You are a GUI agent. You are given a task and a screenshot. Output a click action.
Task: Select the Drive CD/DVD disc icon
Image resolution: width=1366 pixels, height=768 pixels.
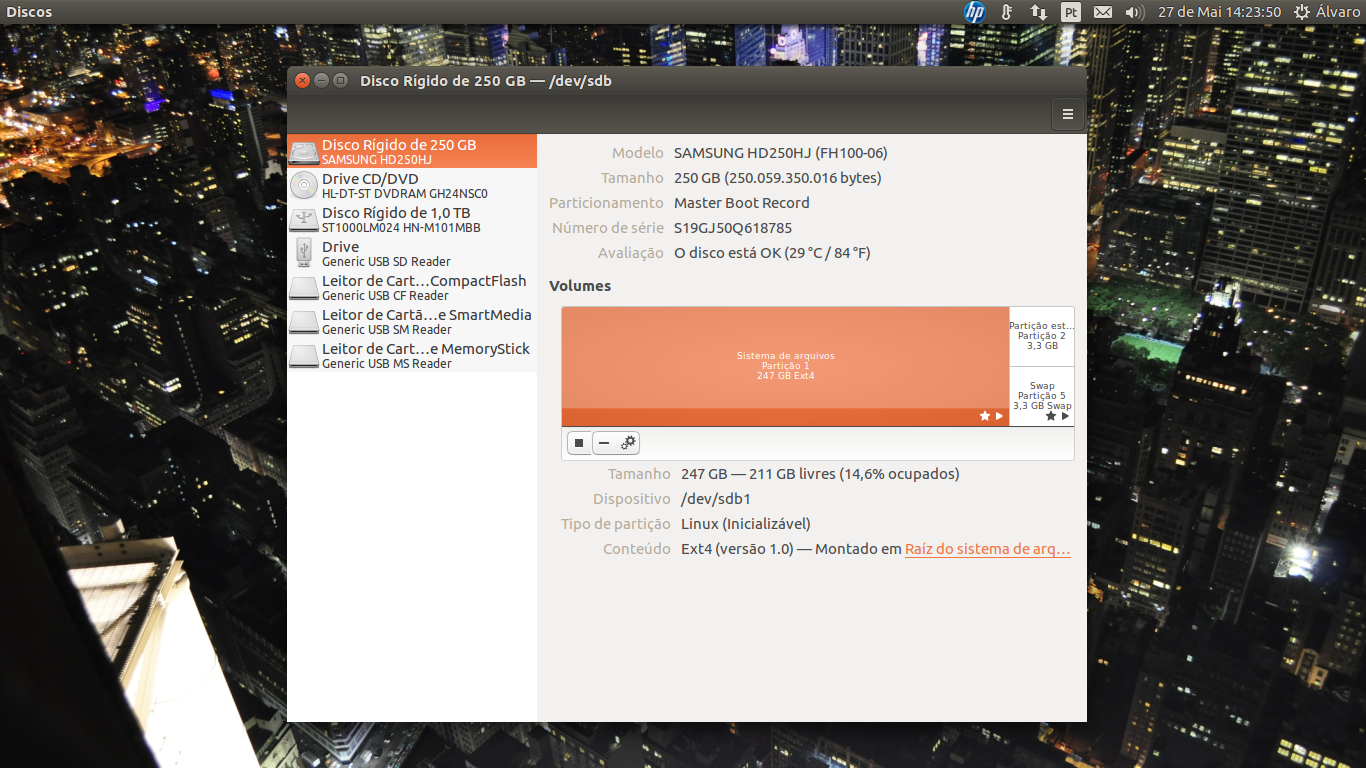(x=304, y=186)
